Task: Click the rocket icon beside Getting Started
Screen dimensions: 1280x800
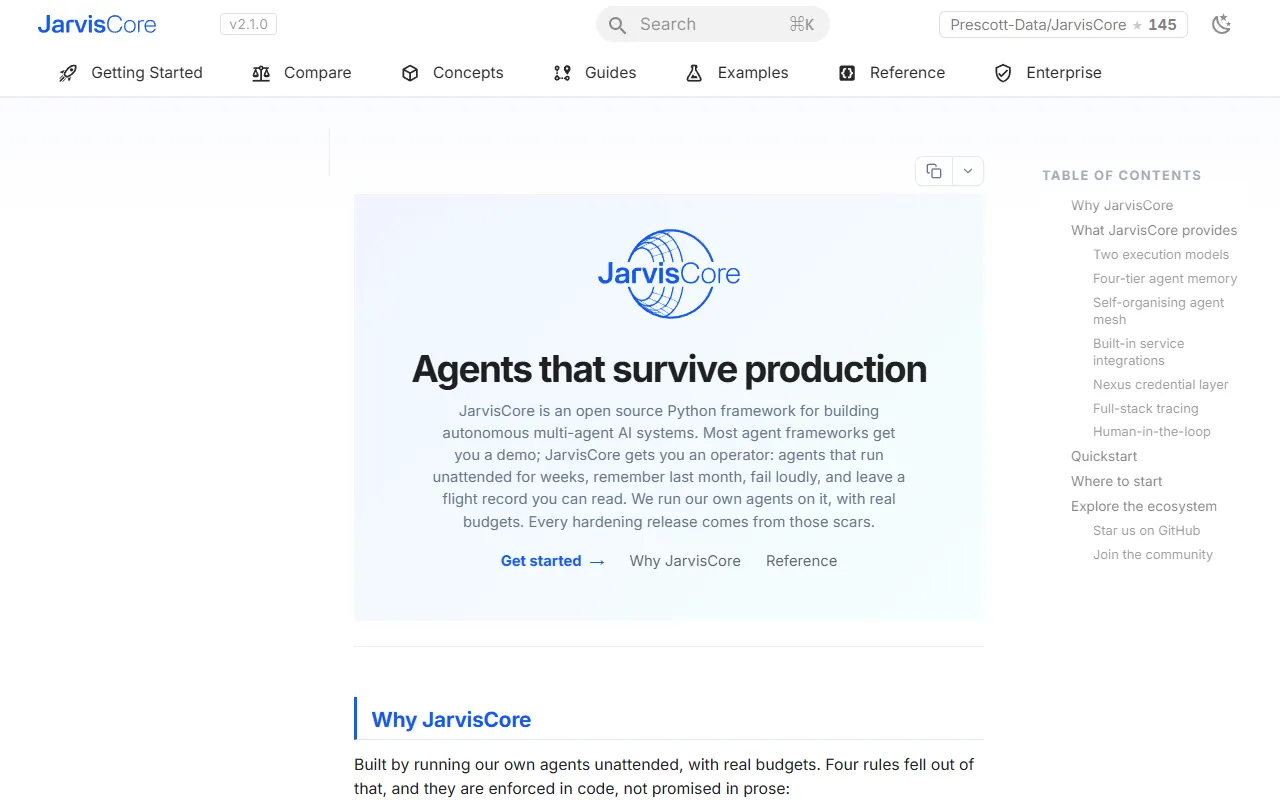Action: tap(68, 73)
